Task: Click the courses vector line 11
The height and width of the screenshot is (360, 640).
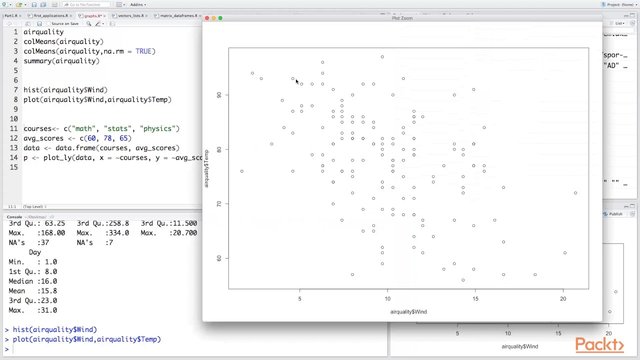Action: point(101,129)
